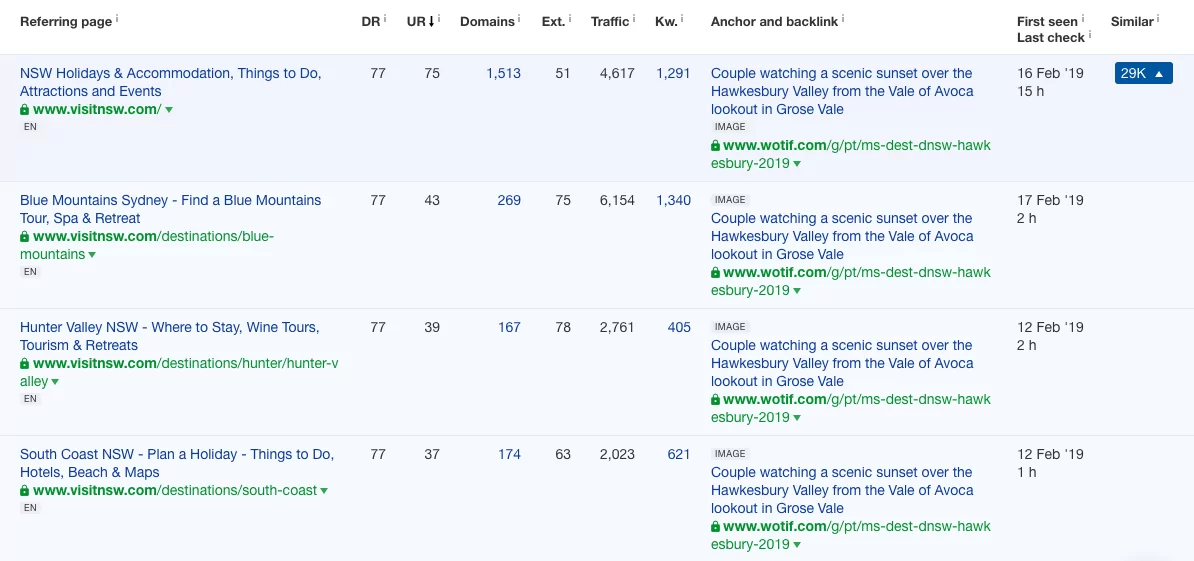Open Hunter Valley NSW referring page title
This screenshot has width=1194, height=561.
coord(169,336)
